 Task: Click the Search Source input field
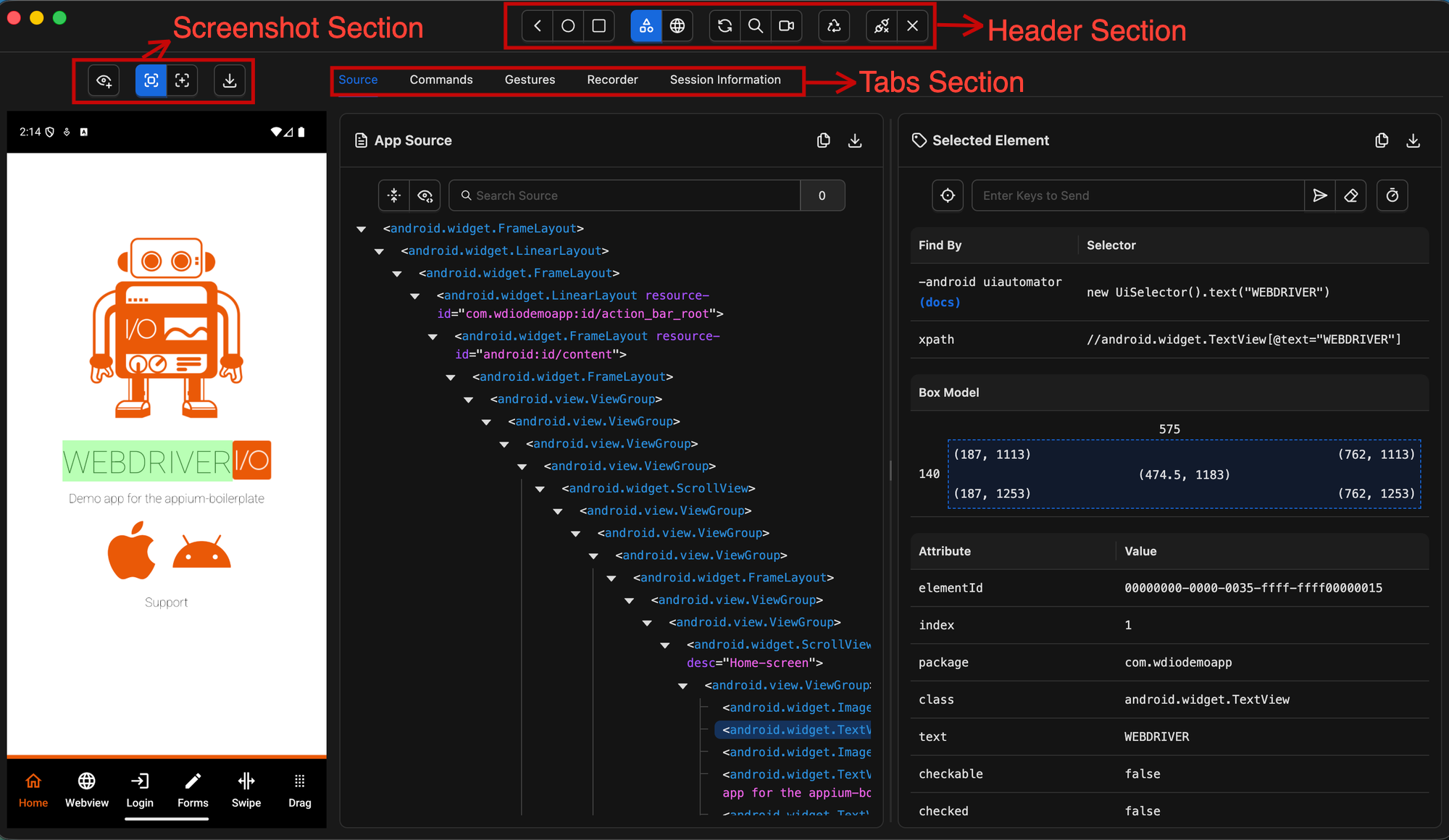tap(630, 196)
